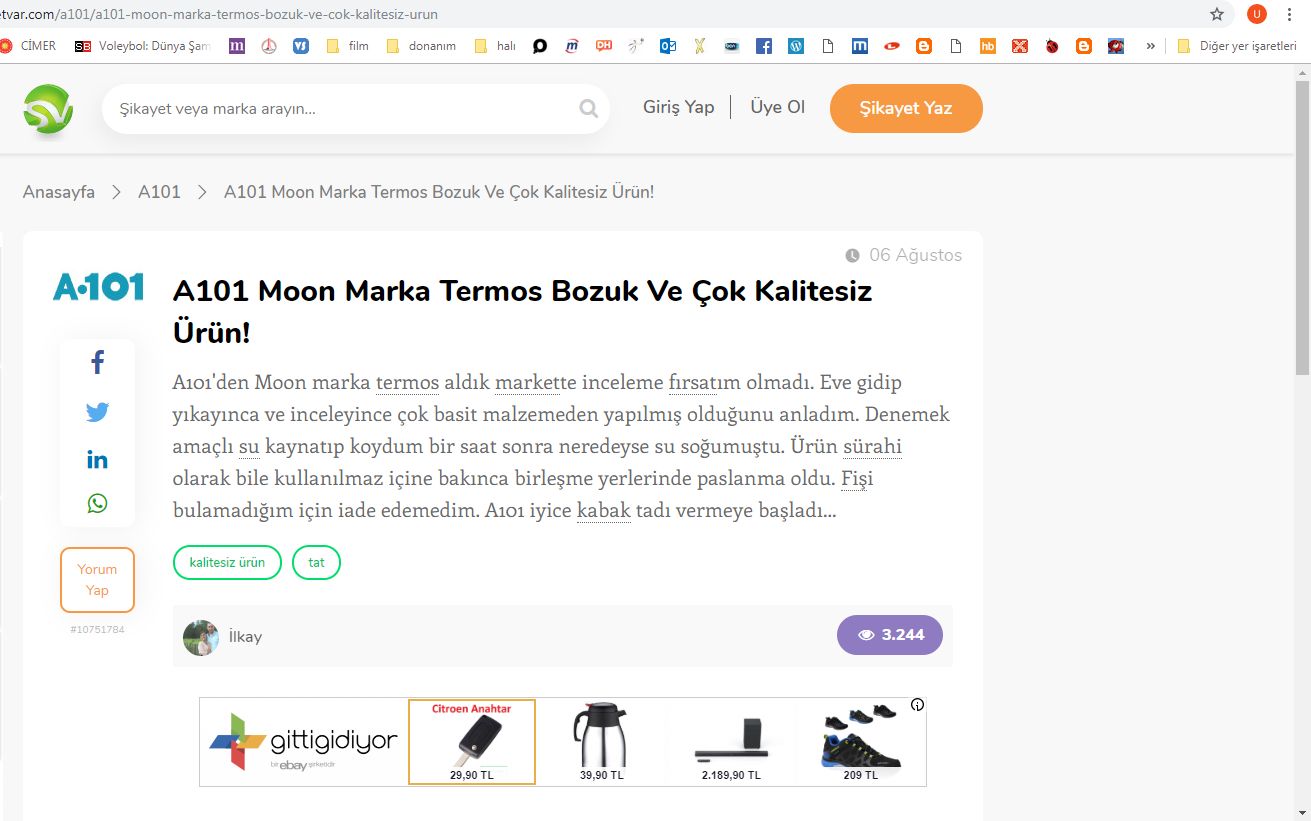Share complaint on LinkedIn
1311x821 pixels.
point(97,460)
